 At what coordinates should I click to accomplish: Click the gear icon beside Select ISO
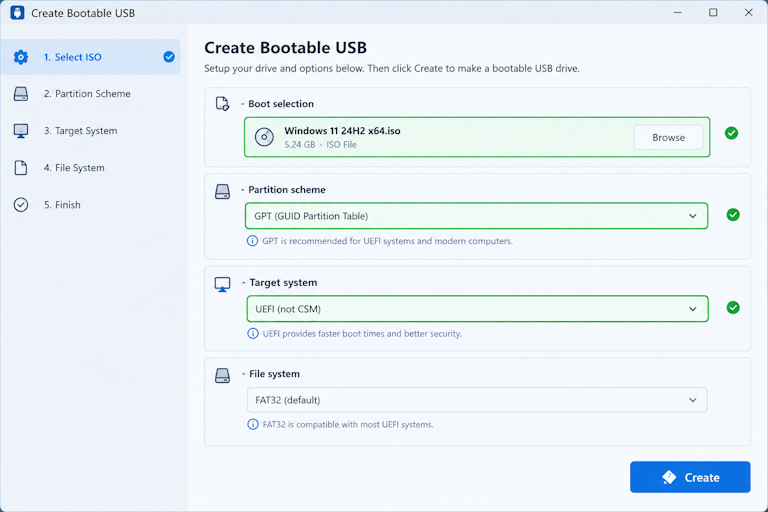click(21, 57)
